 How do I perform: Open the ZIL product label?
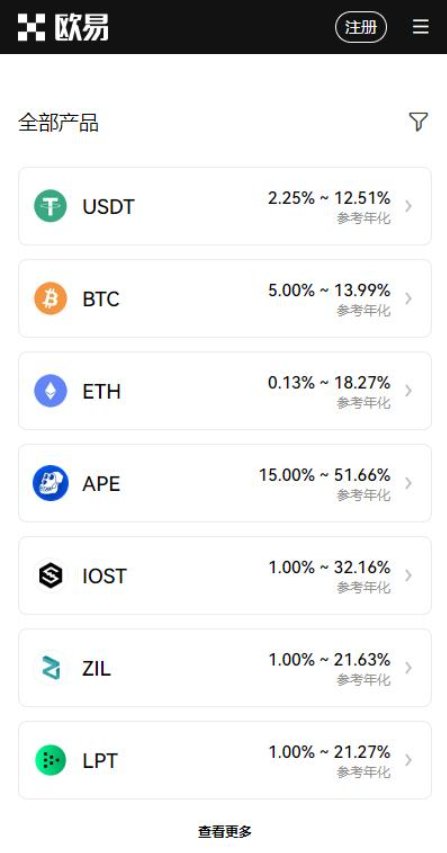tap(96, 668)
